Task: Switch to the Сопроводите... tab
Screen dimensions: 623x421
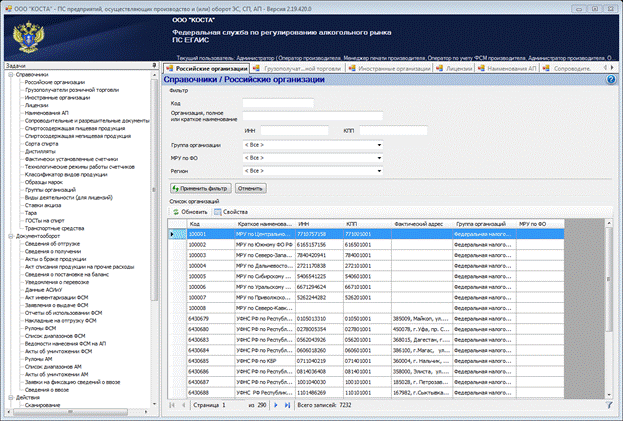Action: tap(567, 68)
